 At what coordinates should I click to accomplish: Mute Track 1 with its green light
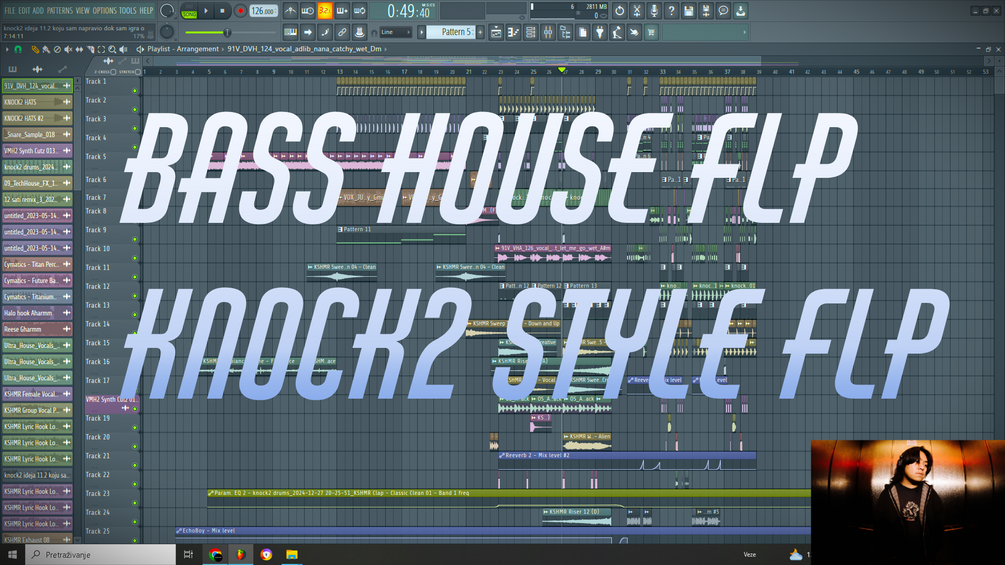[135, 91]
